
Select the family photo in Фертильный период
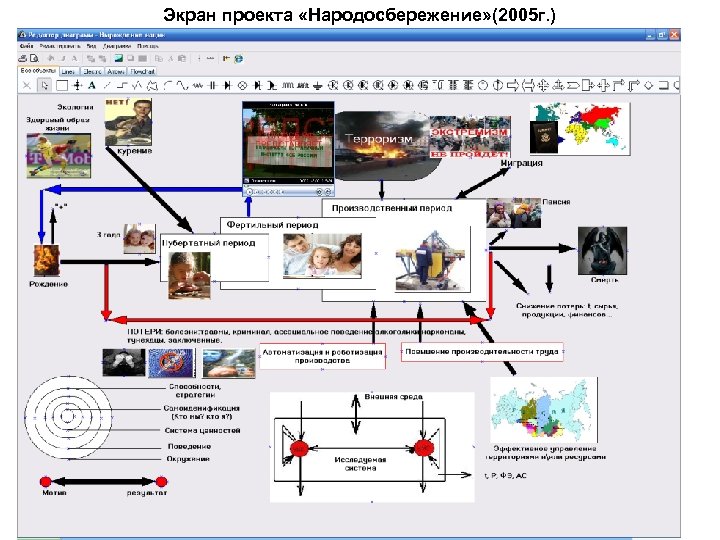point(322,256)
